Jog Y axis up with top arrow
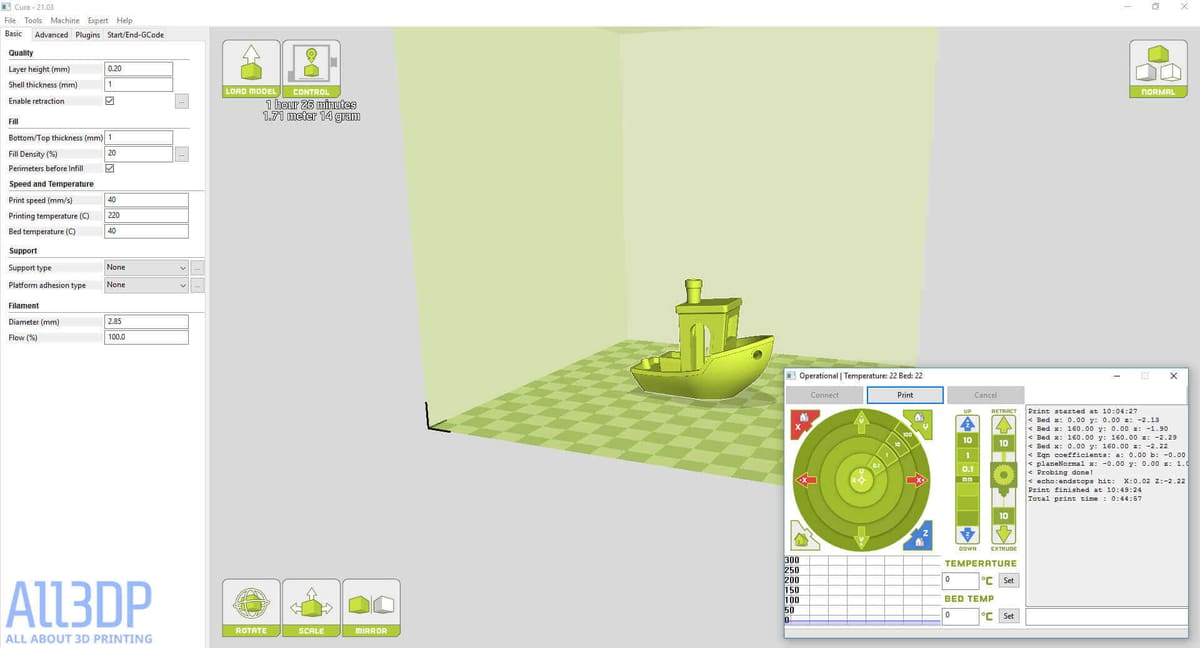This screenshot has width=1200, height=648. [x=861, y=421]
